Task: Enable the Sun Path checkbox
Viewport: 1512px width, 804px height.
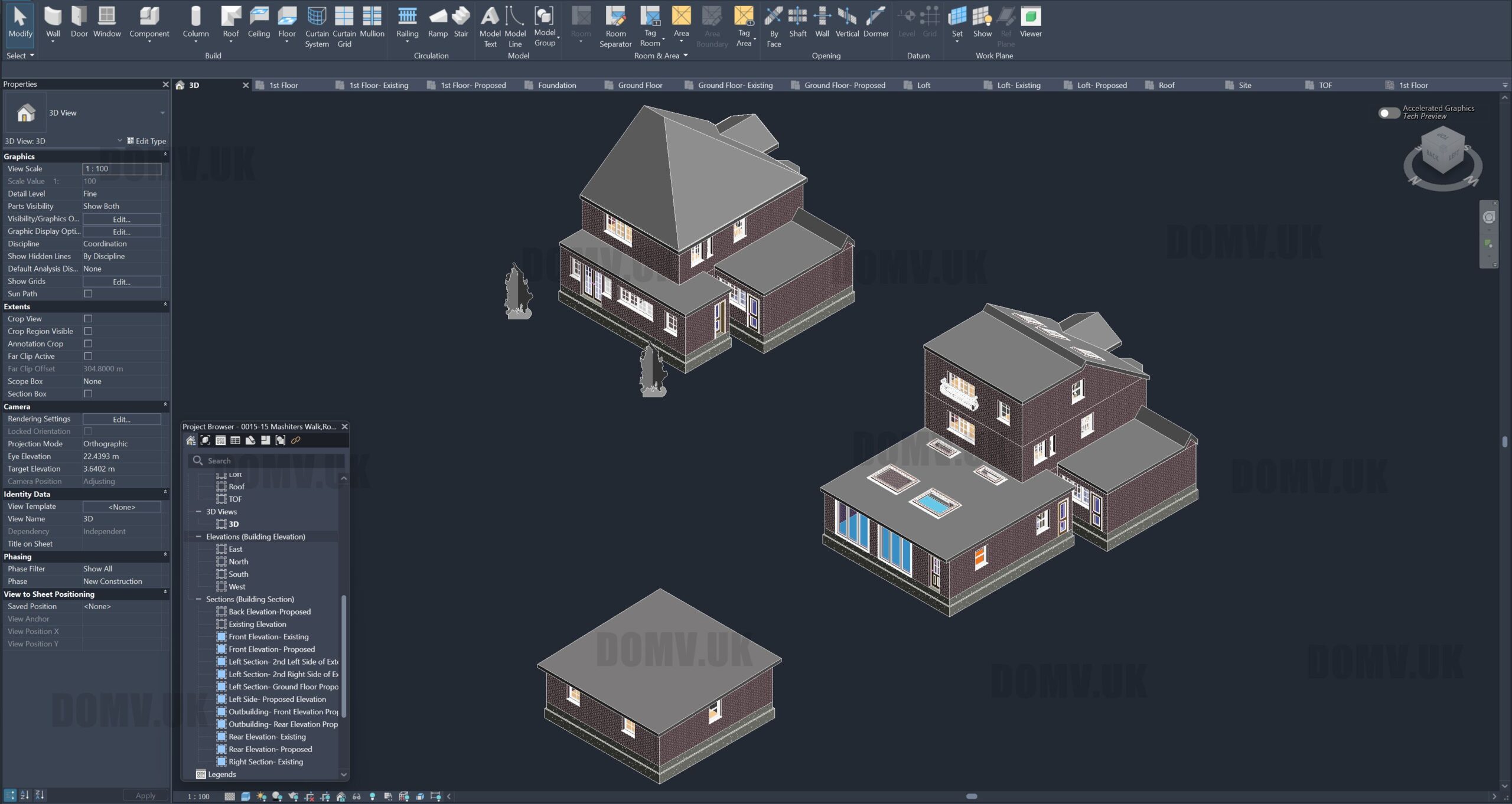Action: (88, 293)
